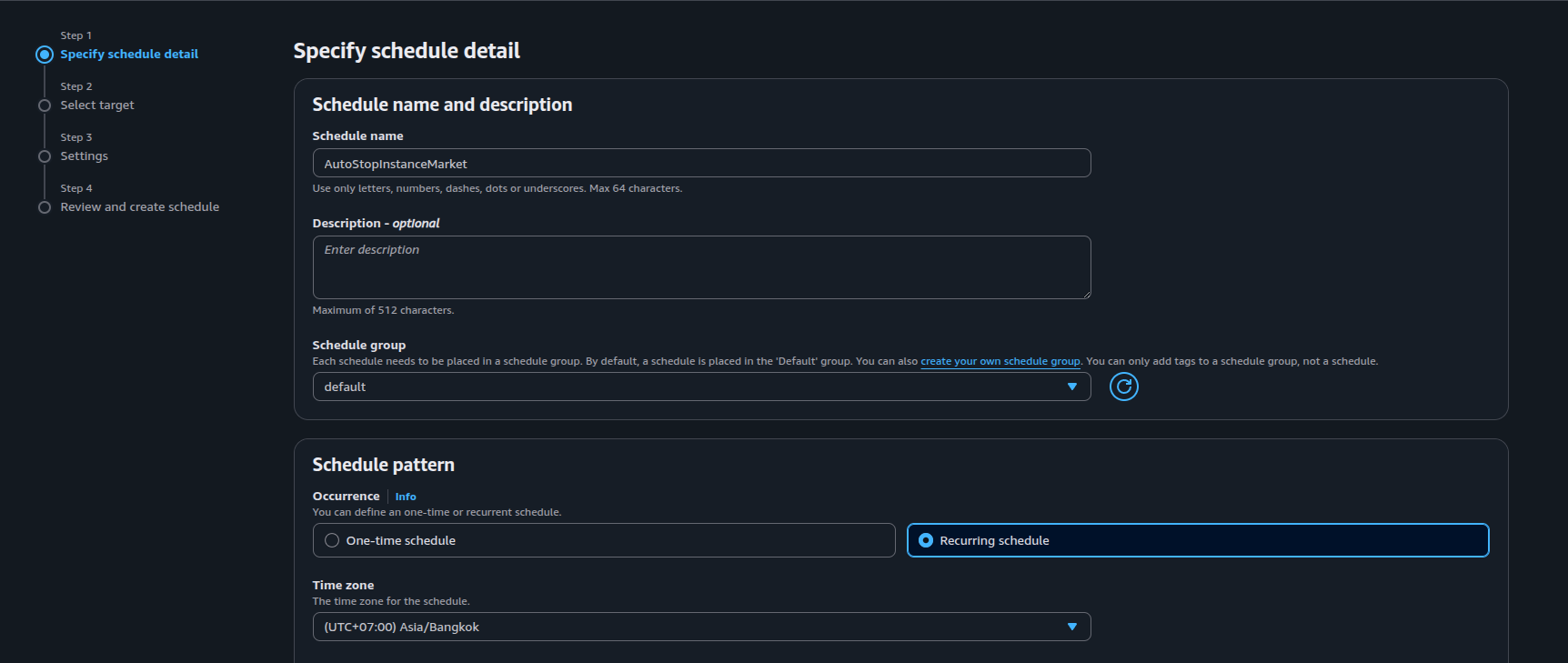Click Step 4 circle indicator in wizard
The image size is (1568, 663).
(x=45, y=207)
